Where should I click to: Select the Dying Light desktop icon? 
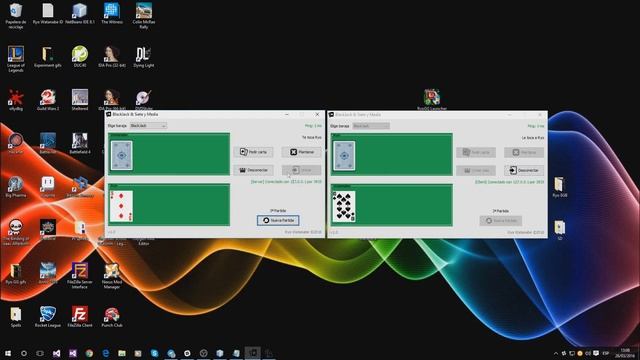[144, 57]
